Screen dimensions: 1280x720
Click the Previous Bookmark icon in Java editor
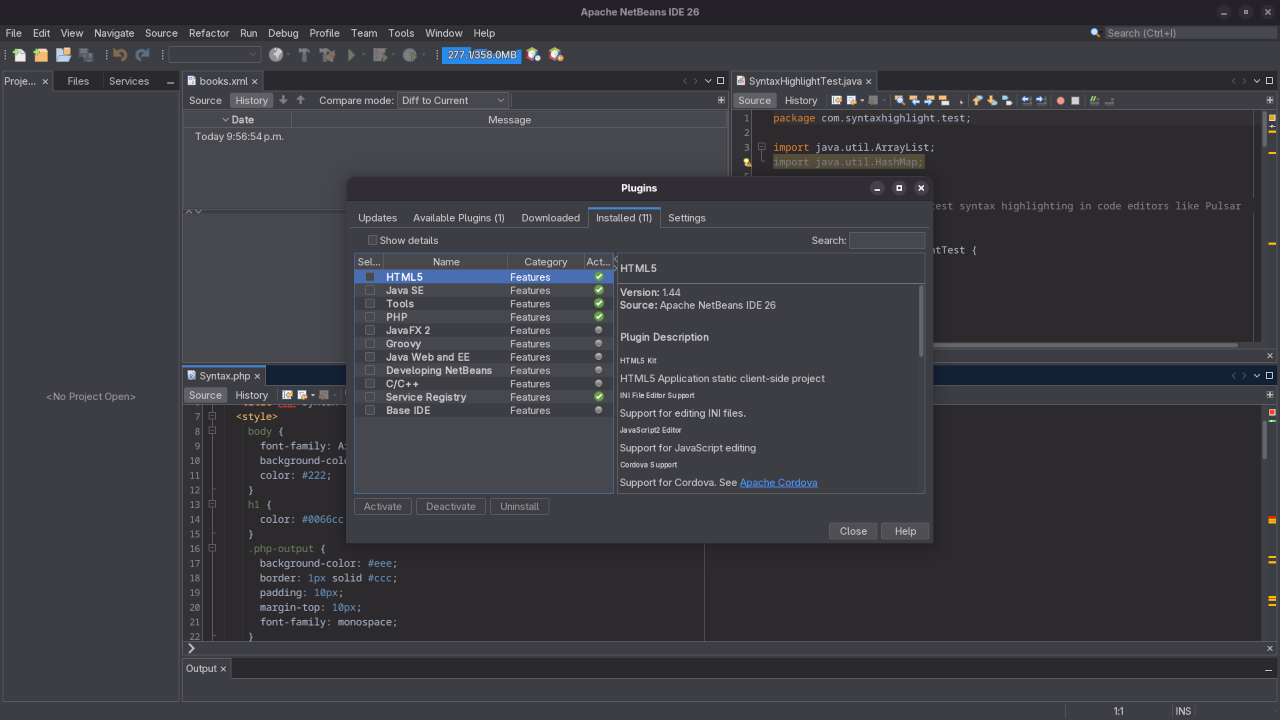pyautogui.click(x=977, y=100)
